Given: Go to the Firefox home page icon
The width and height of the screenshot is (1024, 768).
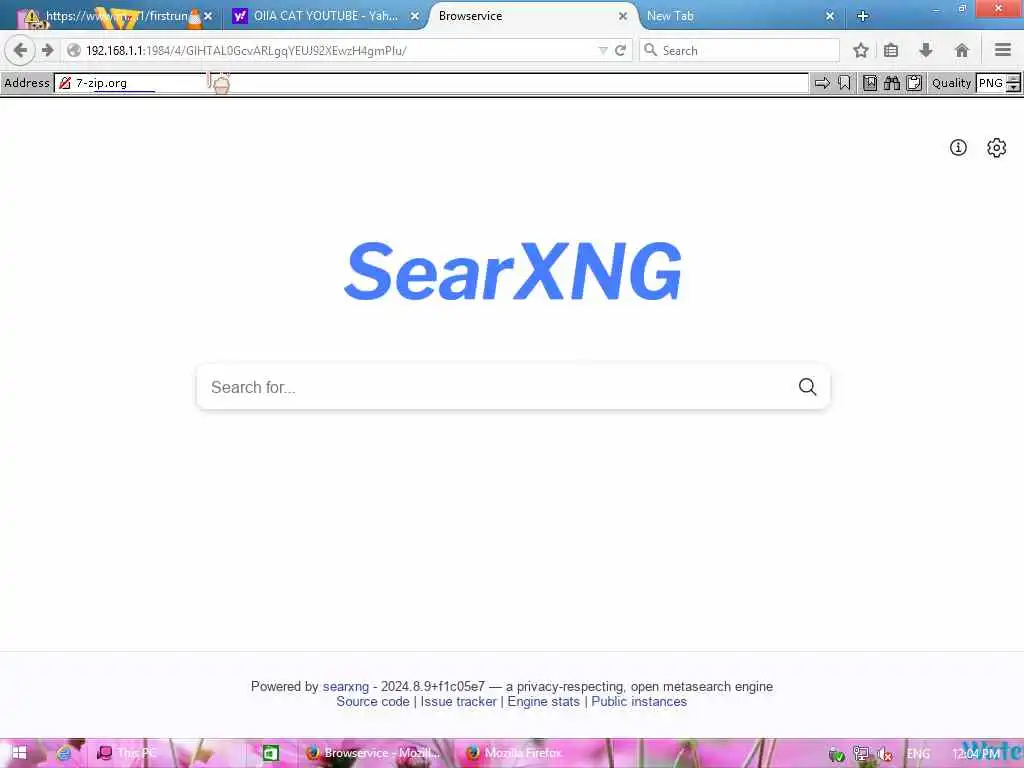Looking at the screenshot, I should coord(961,50).
